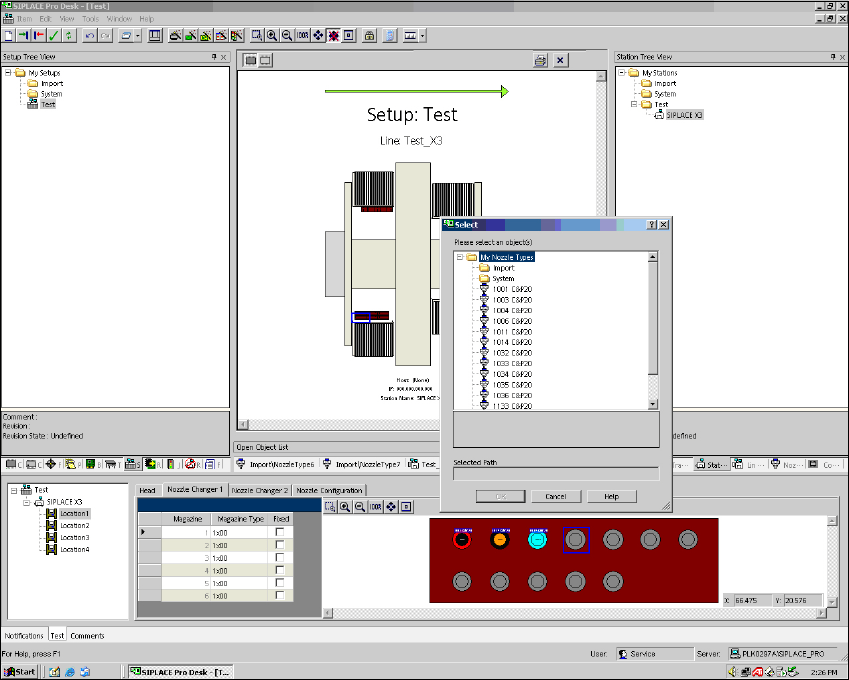This screenshot has height=680, width=849.
Task: Click the orange nozzle in the magazine view
Action: click(500, 540)
